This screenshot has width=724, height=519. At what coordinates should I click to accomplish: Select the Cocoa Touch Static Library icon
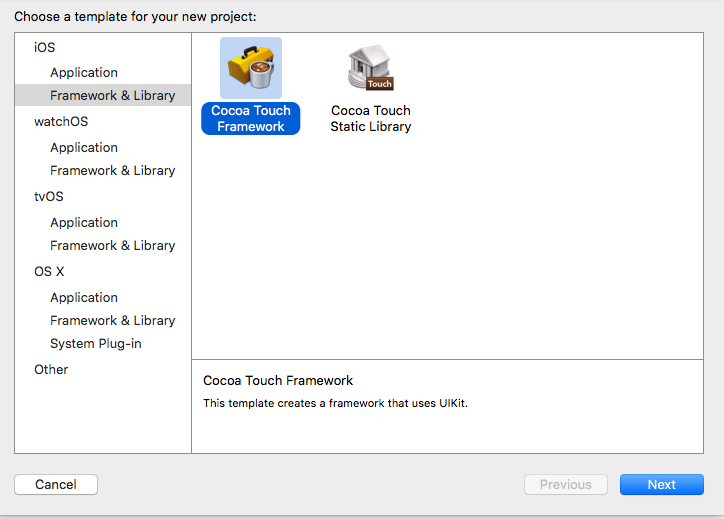point(371,68)
